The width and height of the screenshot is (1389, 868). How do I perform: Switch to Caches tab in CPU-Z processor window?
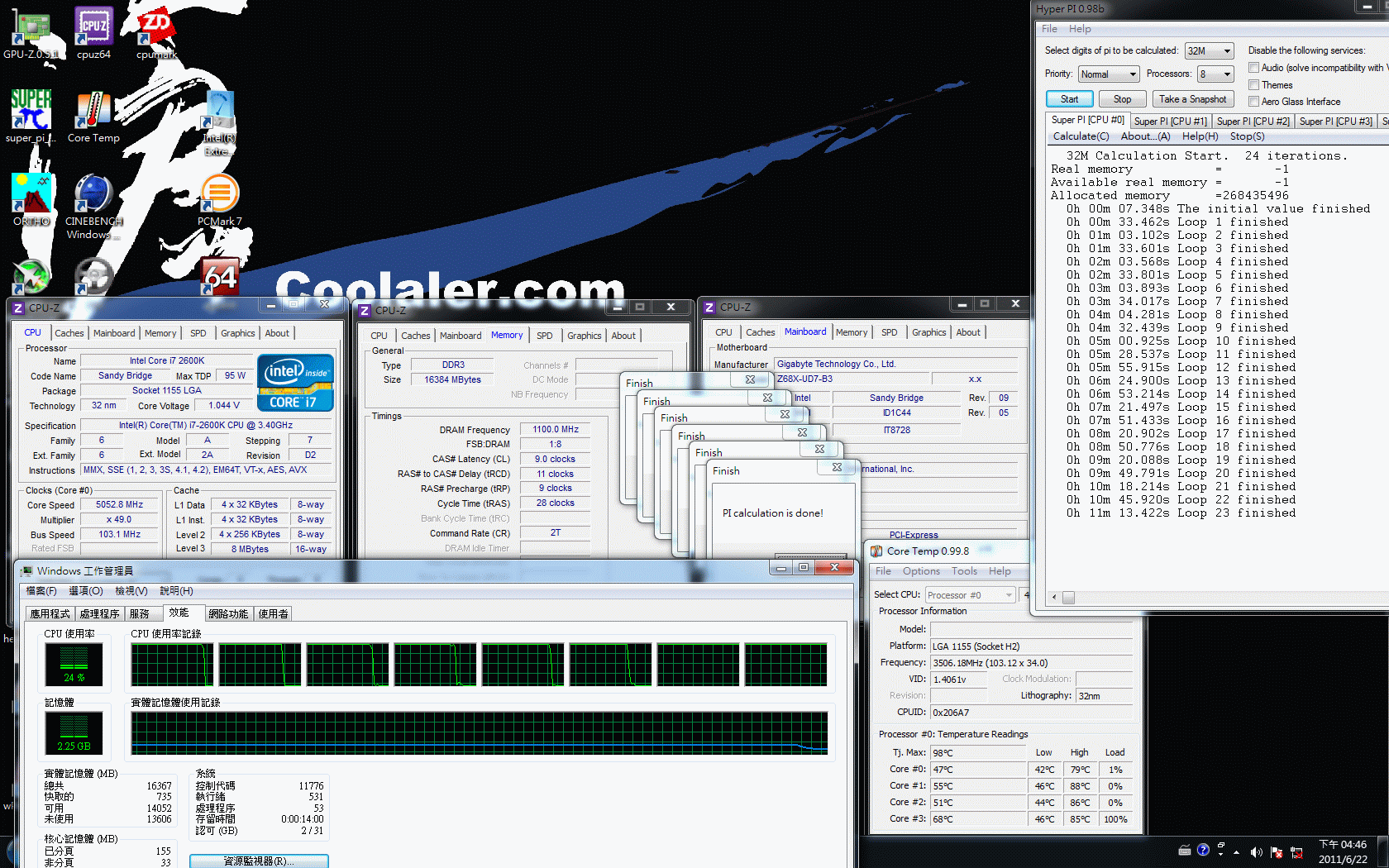69,333
